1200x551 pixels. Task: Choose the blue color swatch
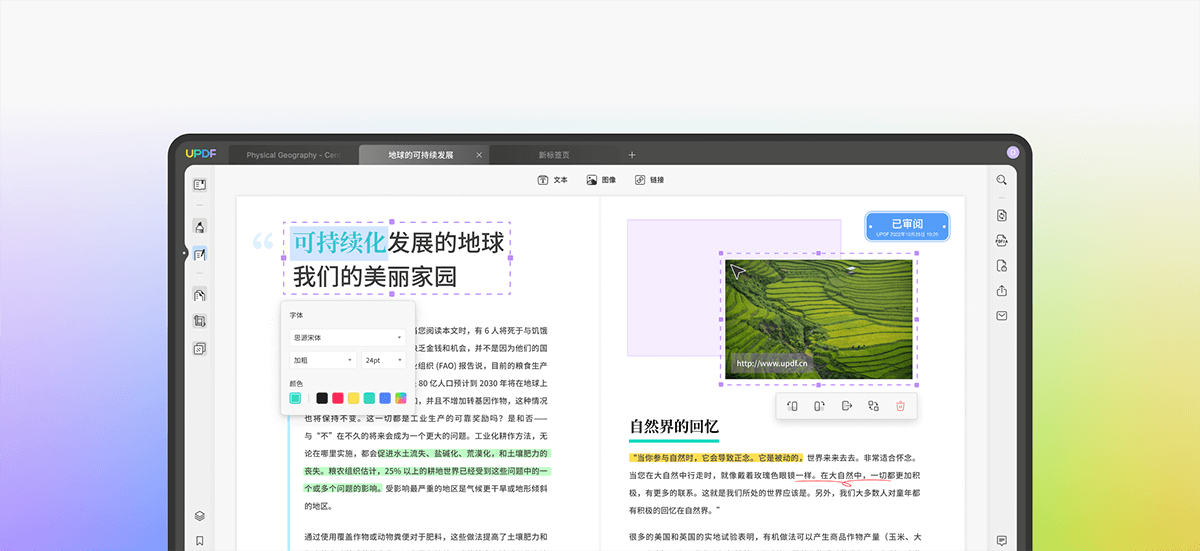(x=385, y=398)
